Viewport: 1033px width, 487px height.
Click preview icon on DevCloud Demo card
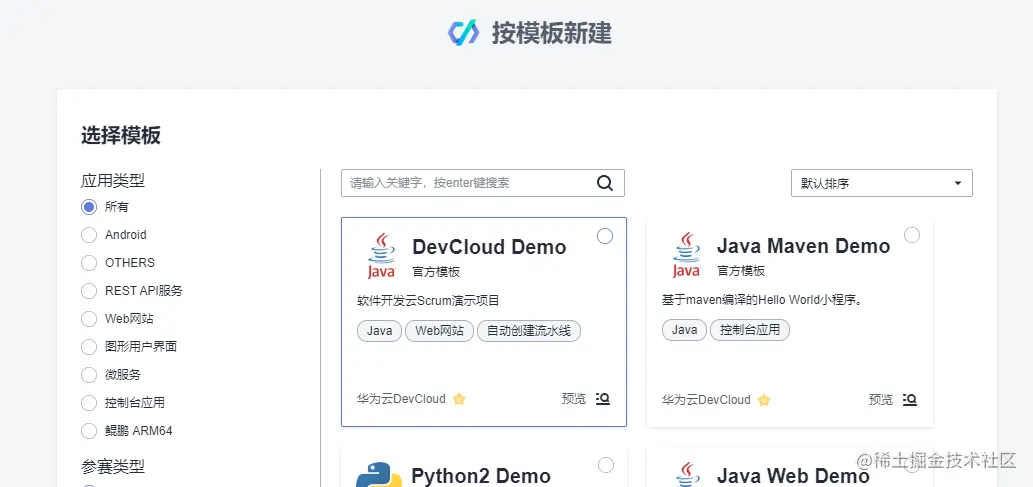click(603, 399)
